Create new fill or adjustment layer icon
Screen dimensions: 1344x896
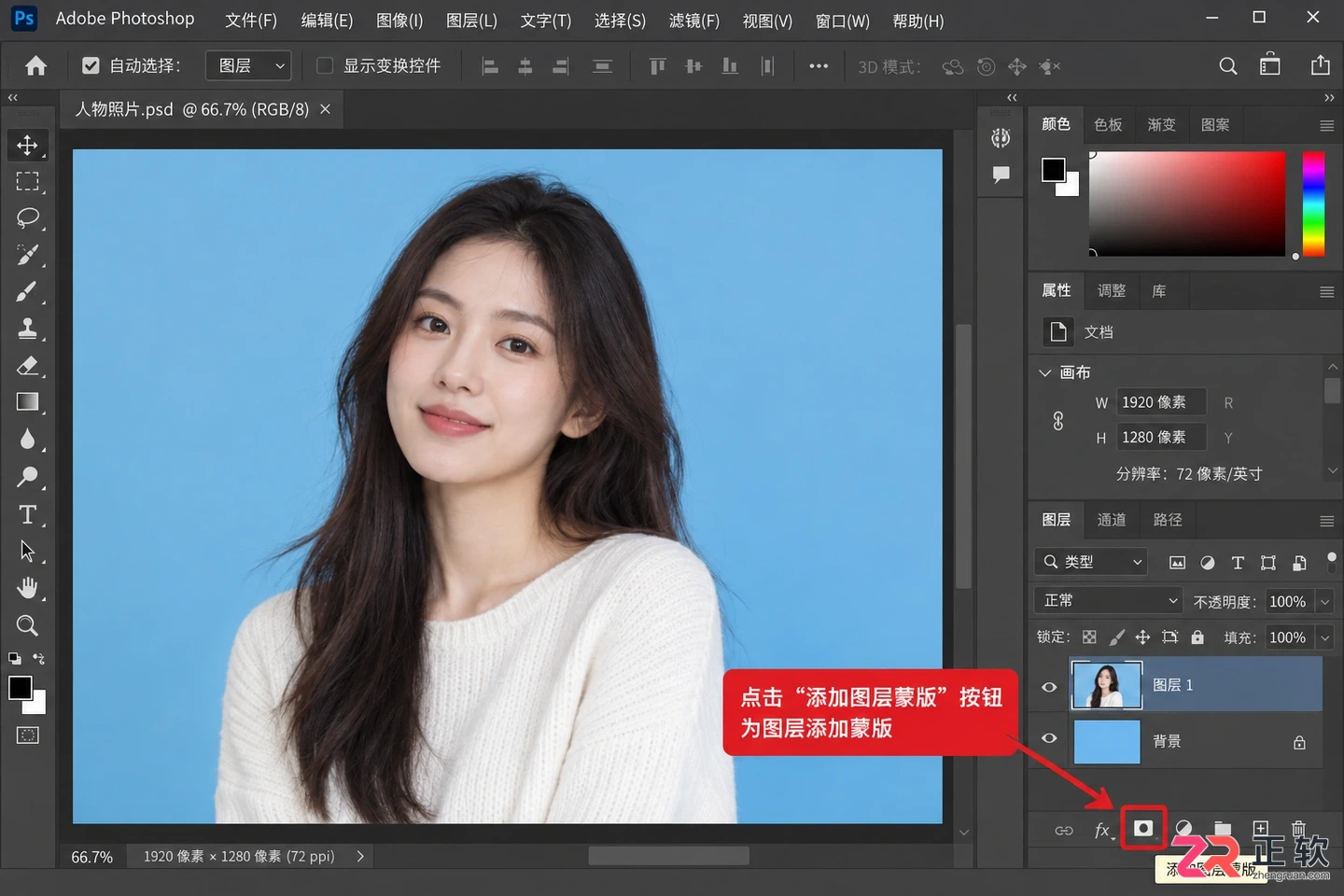pos(1183,828)
